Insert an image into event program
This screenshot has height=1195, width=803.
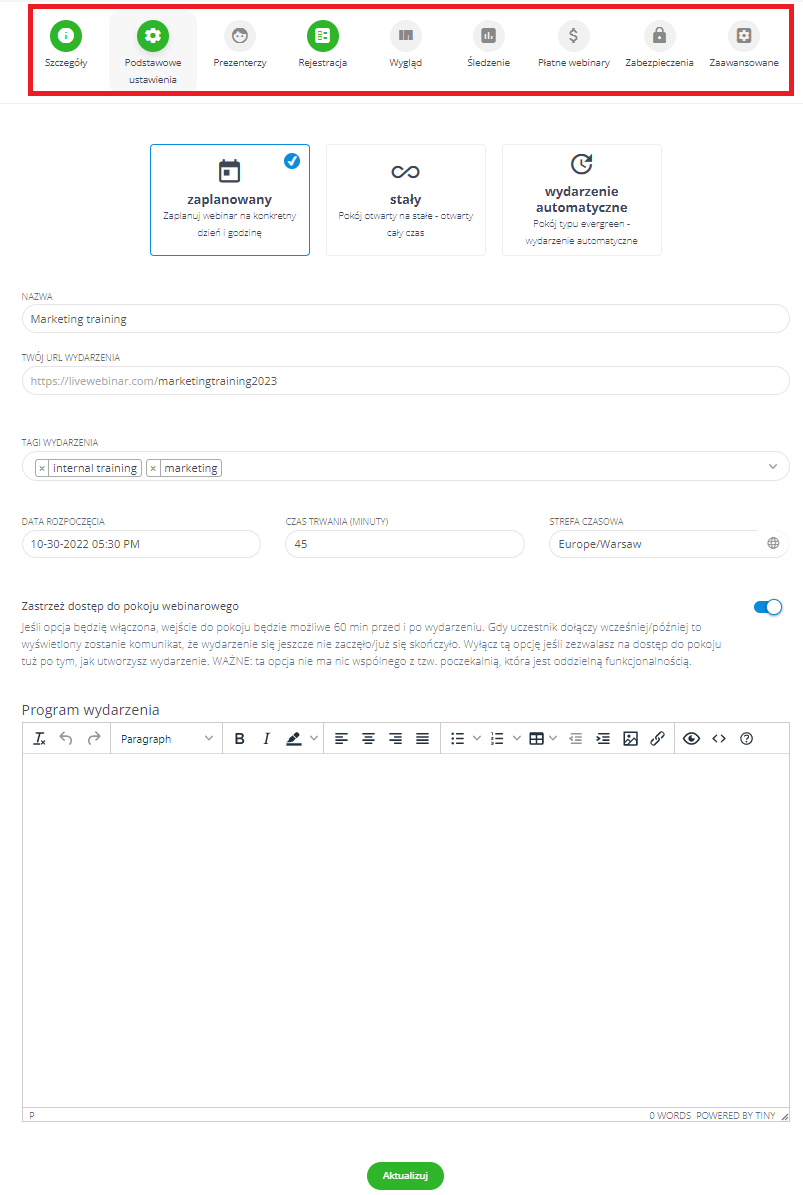[x=630, y=739]
